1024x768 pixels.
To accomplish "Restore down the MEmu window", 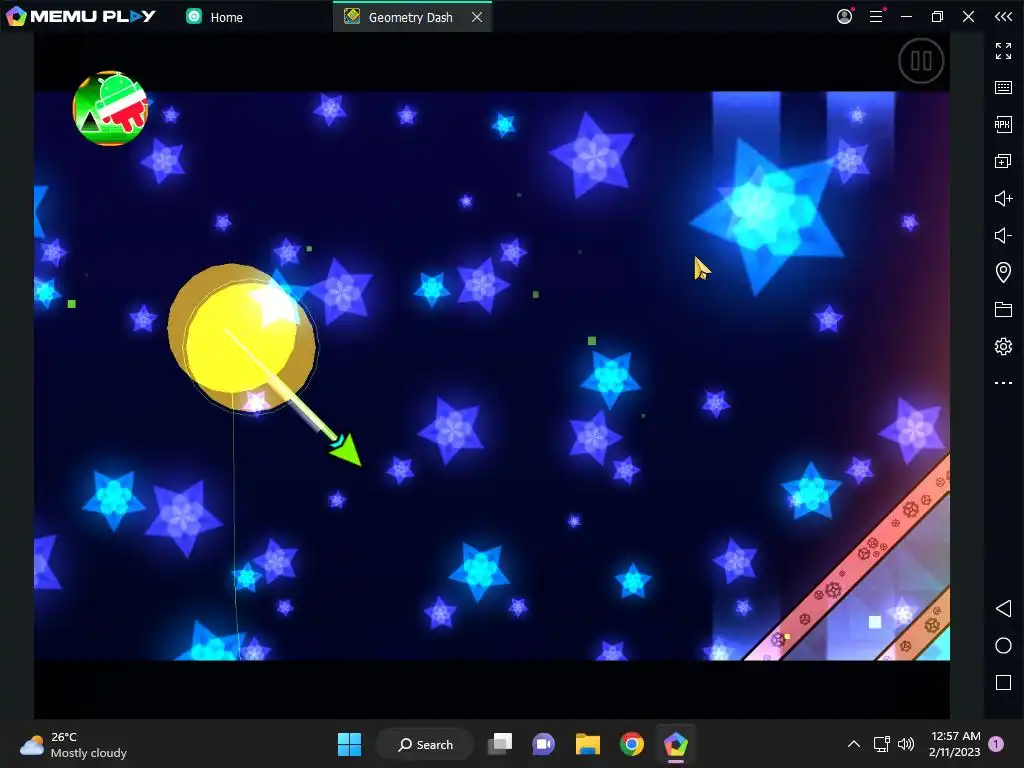I will click(937, 16).
